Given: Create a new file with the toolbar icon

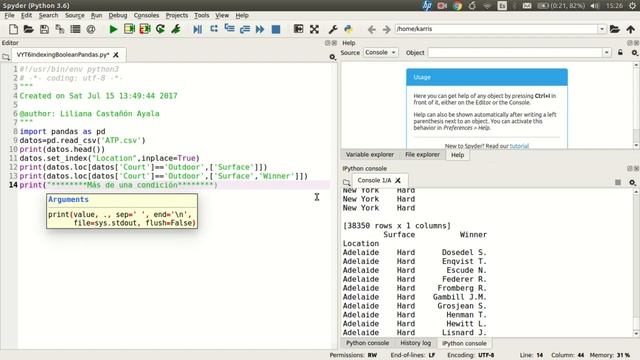Looking at the screenshot, I should (x=13, y=29).
